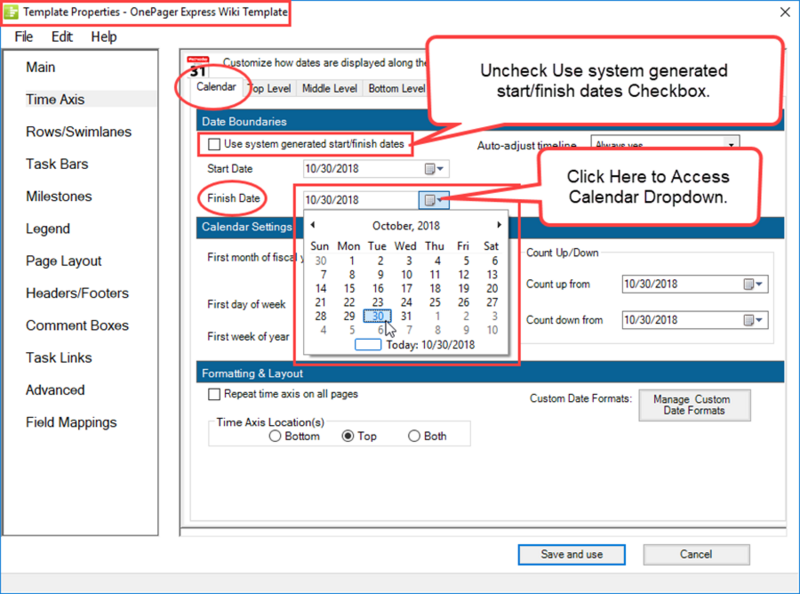
Task: Enable Repeat time axis on all pages
Action: 214,394
